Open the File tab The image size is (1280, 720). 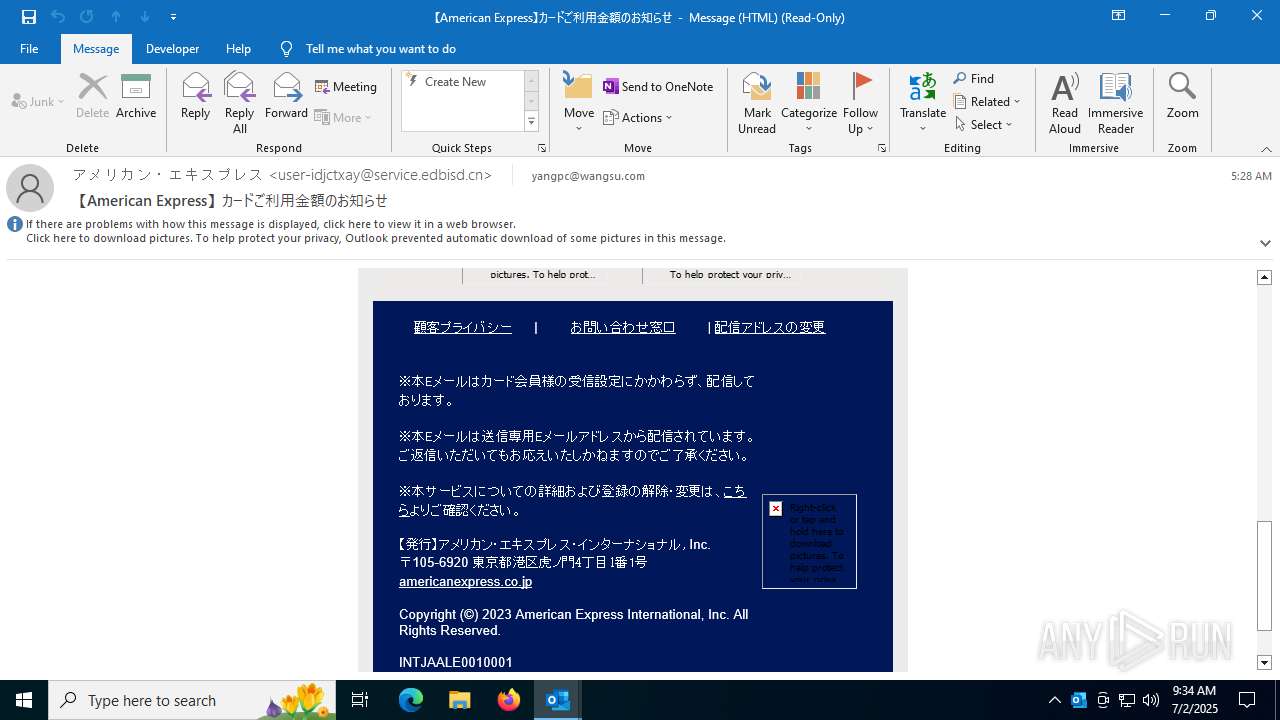29,49
